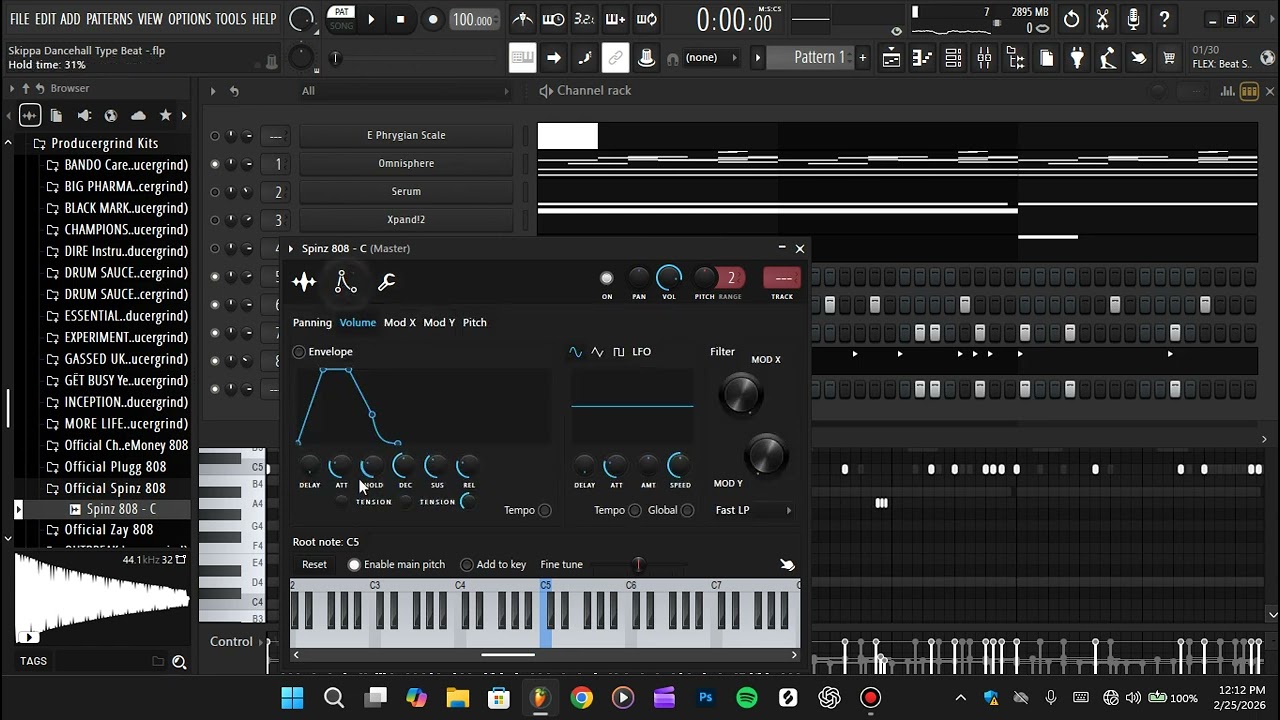Mute the Omnisphere channel

(214, 163)
